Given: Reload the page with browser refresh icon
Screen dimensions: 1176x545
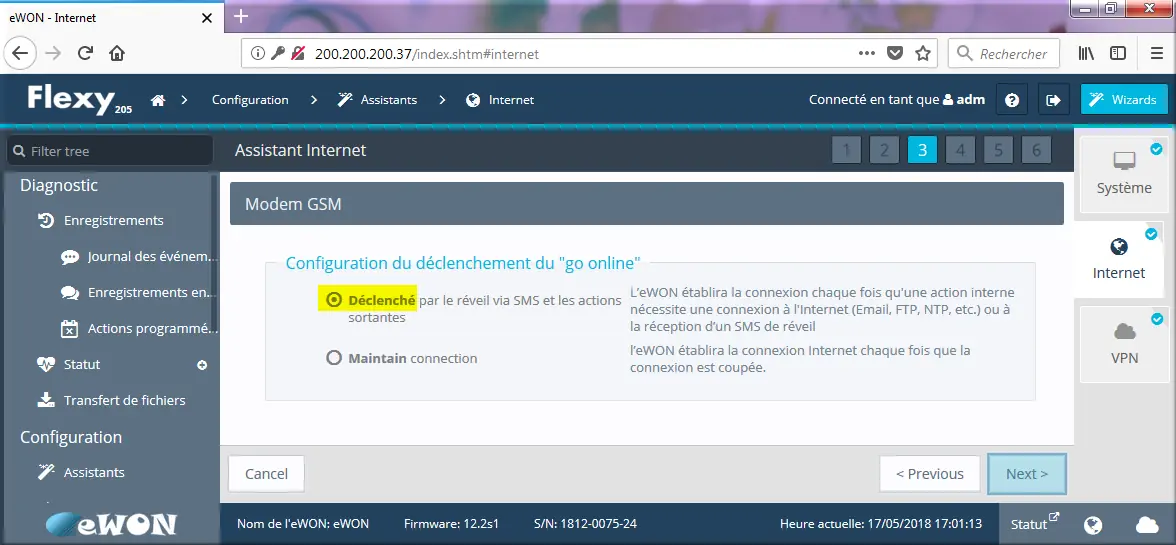Looking at the screenshot, I should (x=85, y=53).
